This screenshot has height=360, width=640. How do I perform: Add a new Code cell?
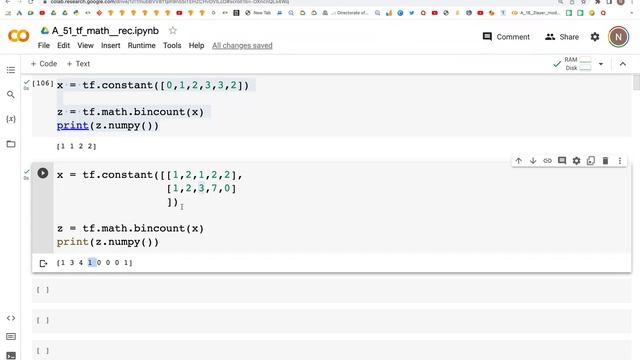(x=44, y=64)
